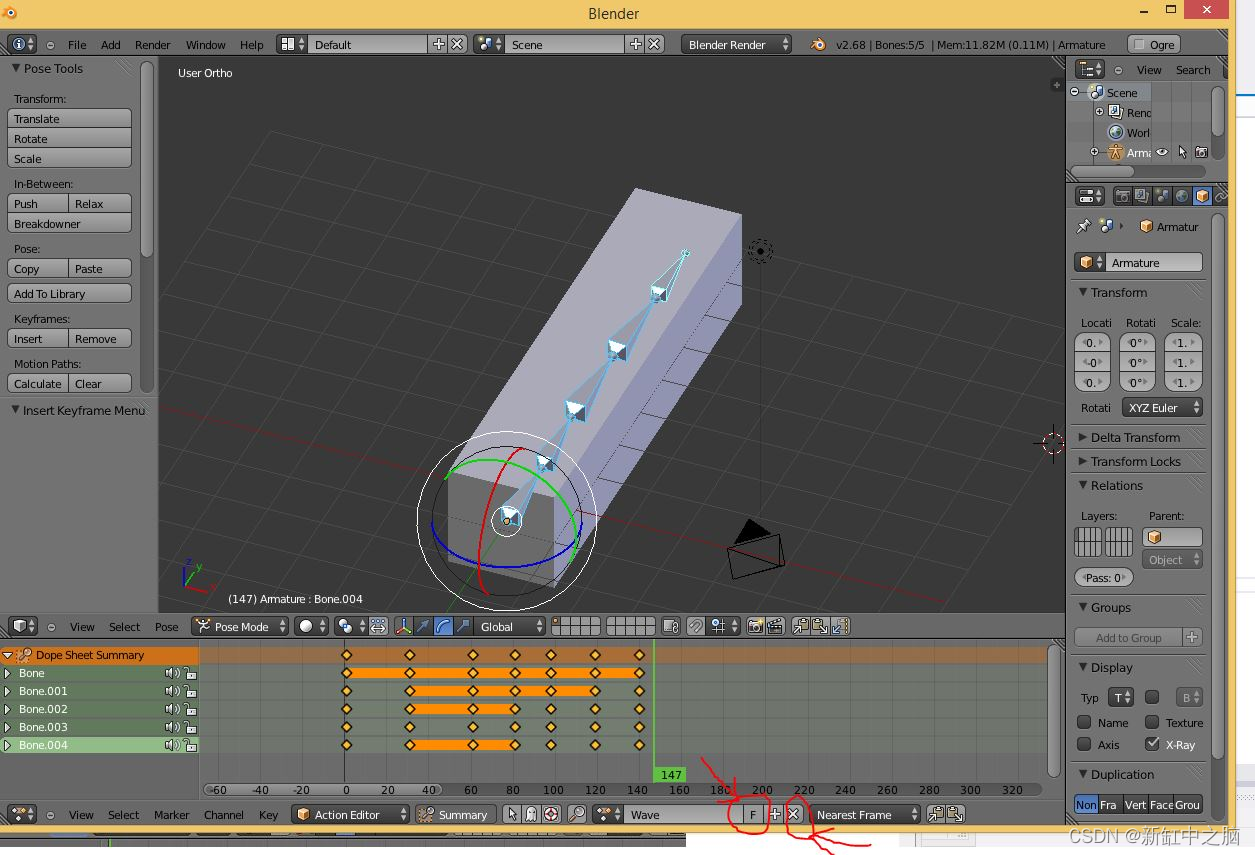Screen dimensions: 1255x855
Task: Toggle the 3D manipulator widget icon
Action: pos(404,626)
